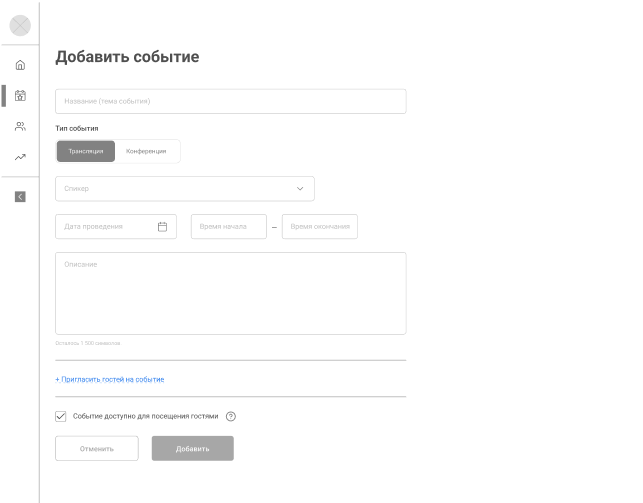Collapse the sidebar with the arrow icon
Image resolution: width=643 pixels, height=503 pixels.
[20, 196]
